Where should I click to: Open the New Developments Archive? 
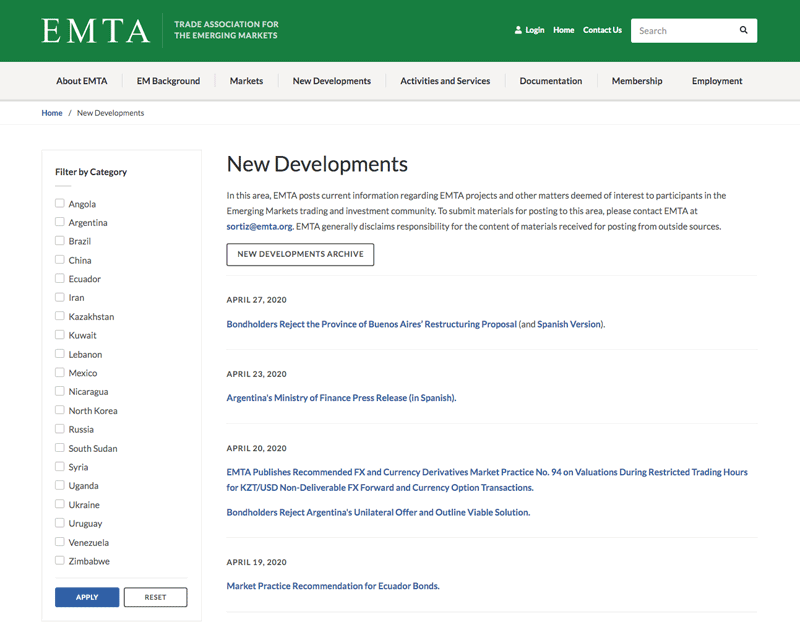[x=300, y=254]
